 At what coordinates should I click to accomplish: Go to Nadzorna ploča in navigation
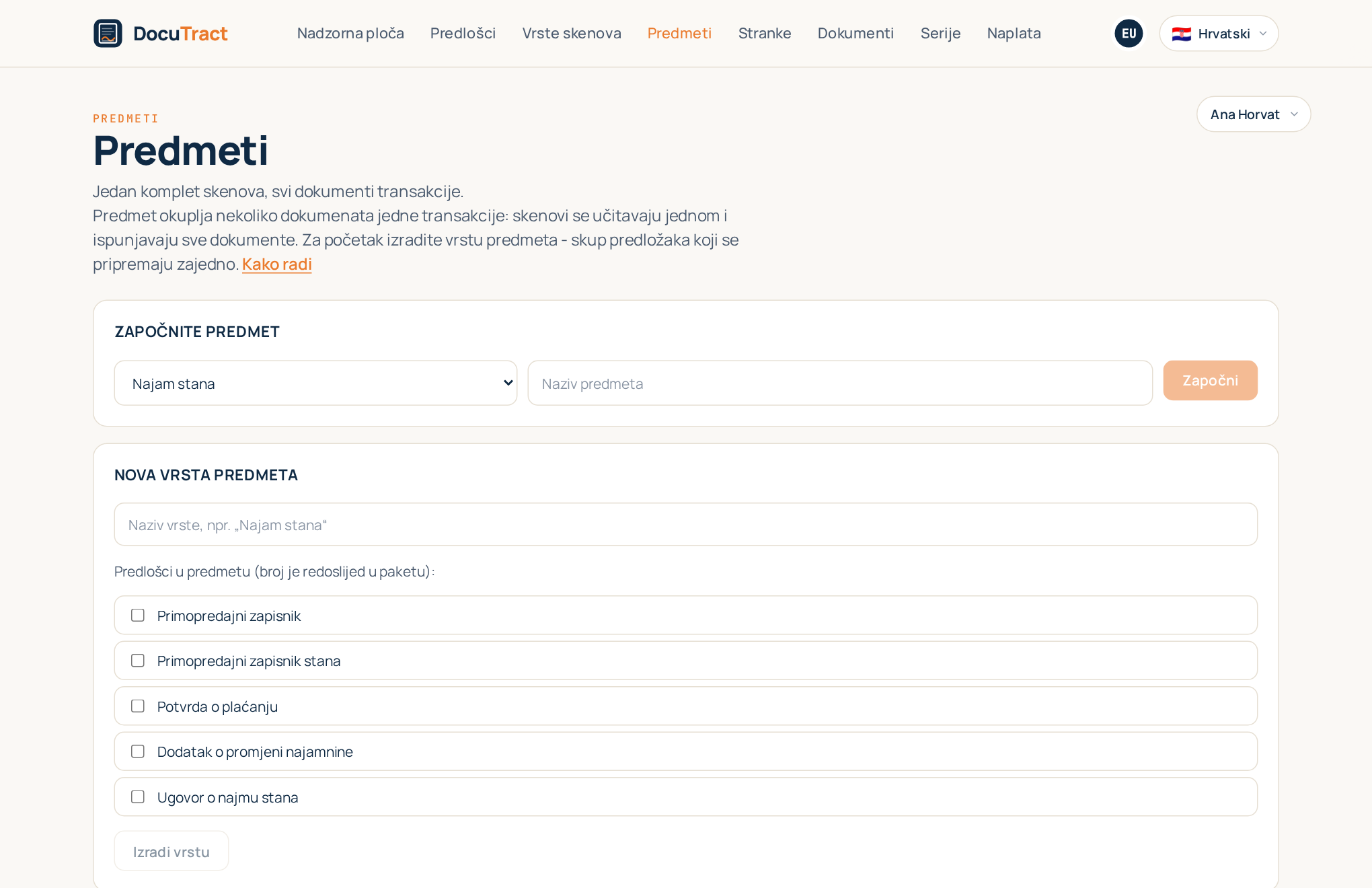tap(350, 33)
